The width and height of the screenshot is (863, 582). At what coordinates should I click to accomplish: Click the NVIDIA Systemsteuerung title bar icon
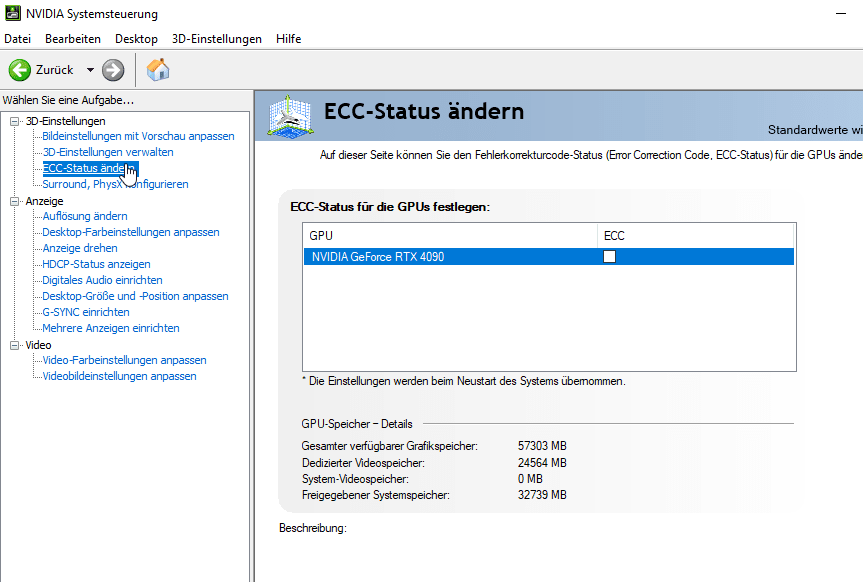point(13,13)
